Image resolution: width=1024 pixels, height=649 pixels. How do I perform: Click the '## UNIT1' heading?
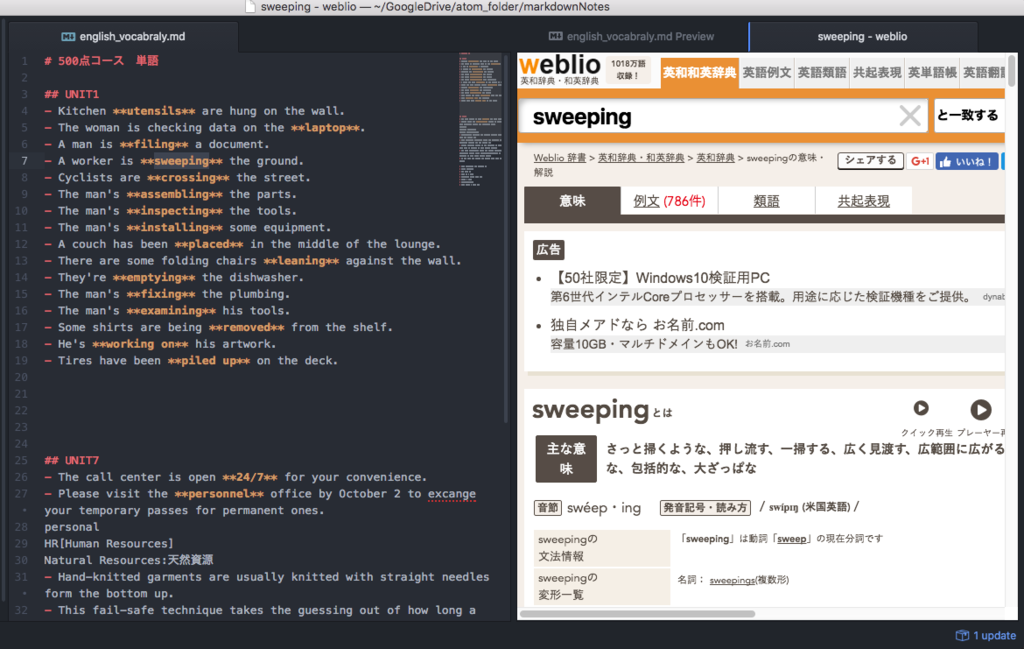(71, 94)
